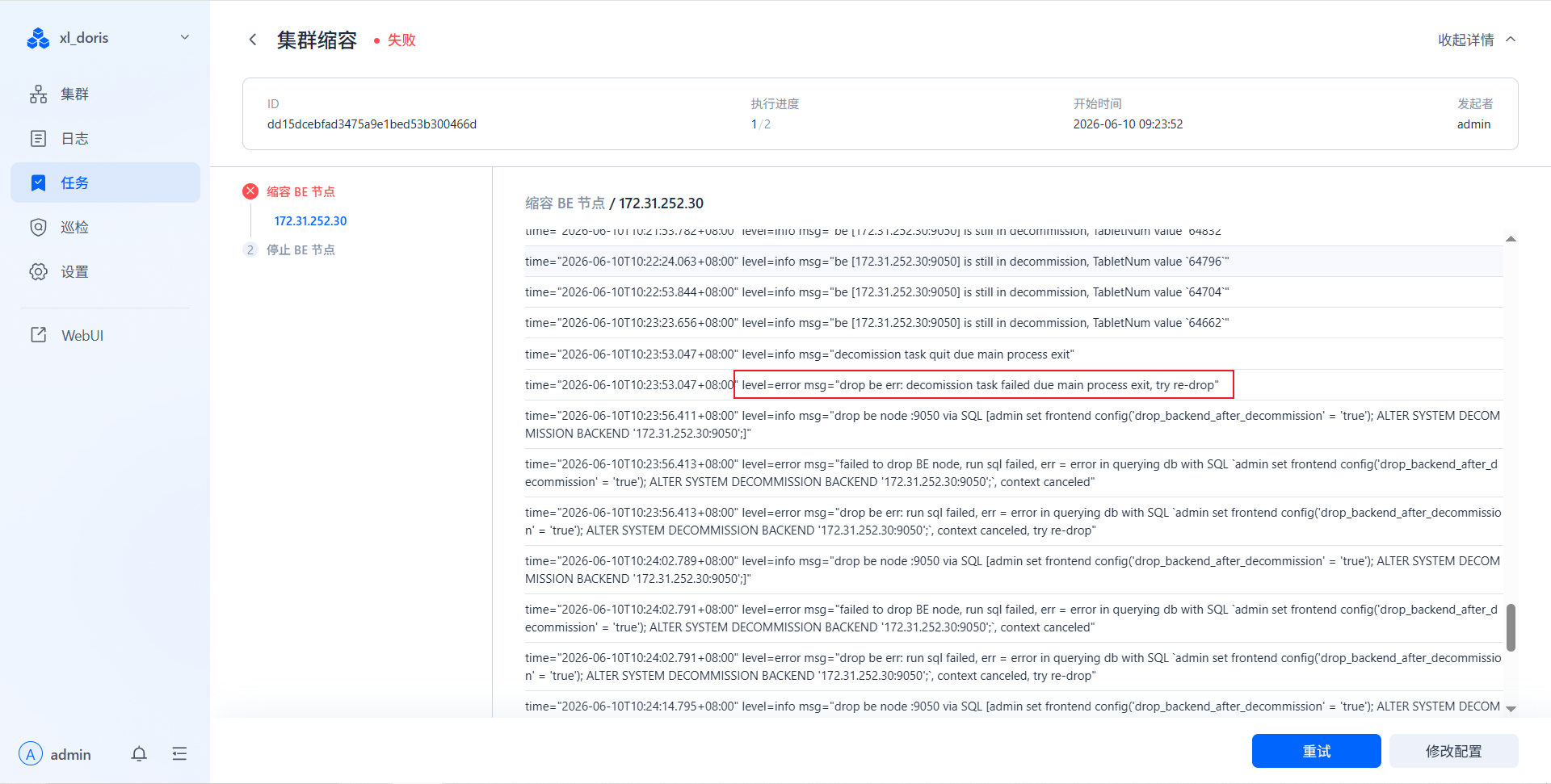Select the 停止 BE 节点 step

click(x=301, y=249)
